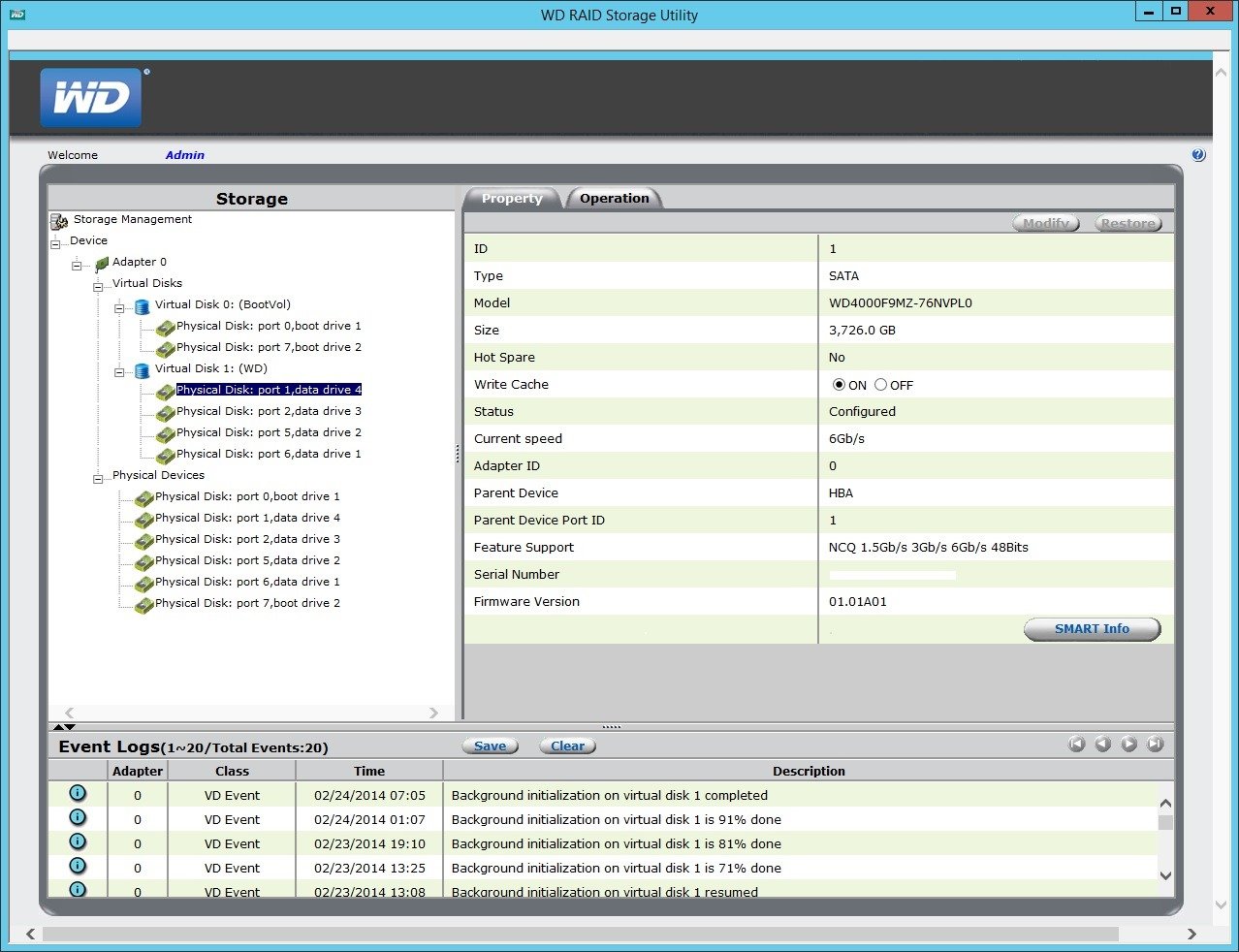Click "Background initialization on virtual disk 1 completed"
Screen dimensions: 1239x952
pyautogui.click(x=610, y=796)
